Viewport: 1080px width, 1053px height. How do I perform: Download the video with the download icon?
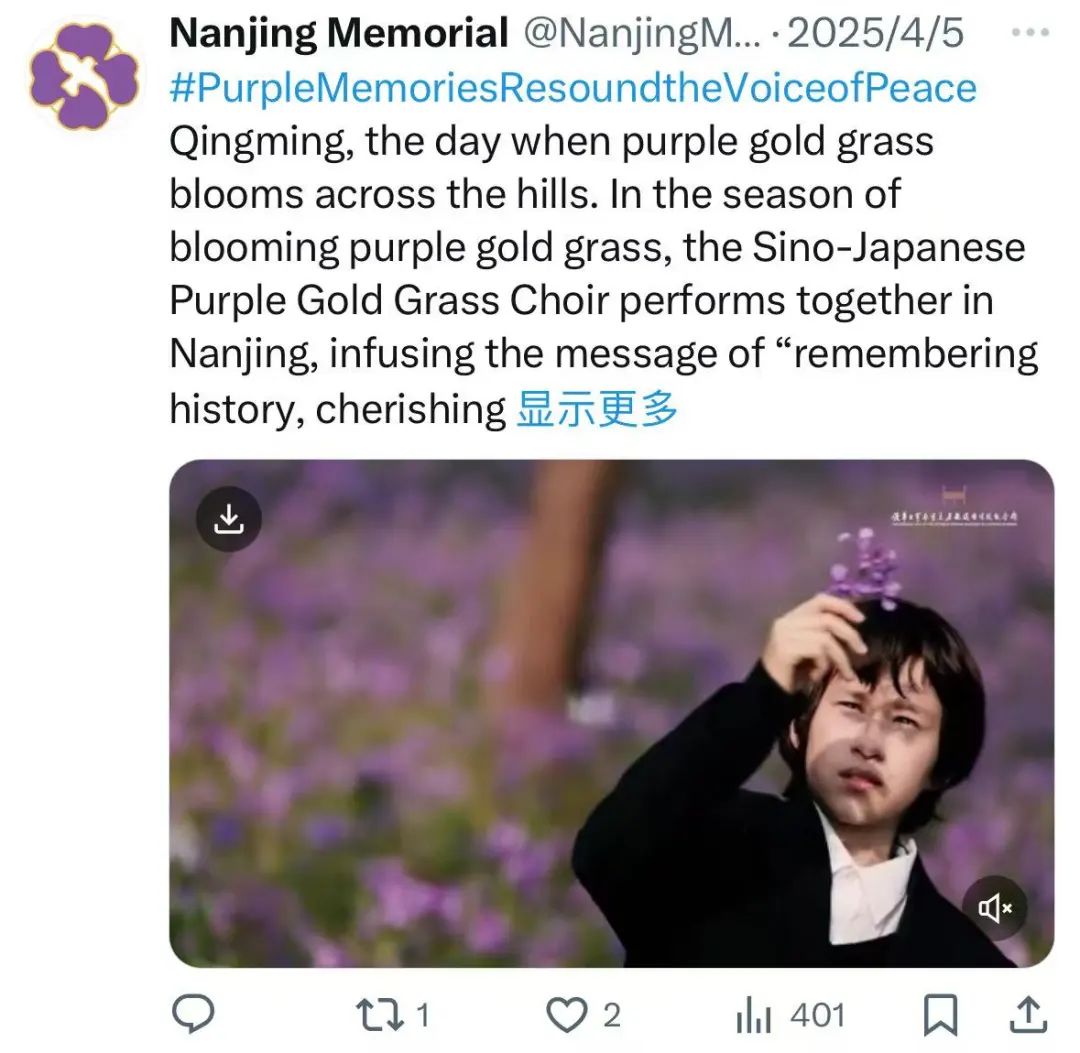pos(229,519)
